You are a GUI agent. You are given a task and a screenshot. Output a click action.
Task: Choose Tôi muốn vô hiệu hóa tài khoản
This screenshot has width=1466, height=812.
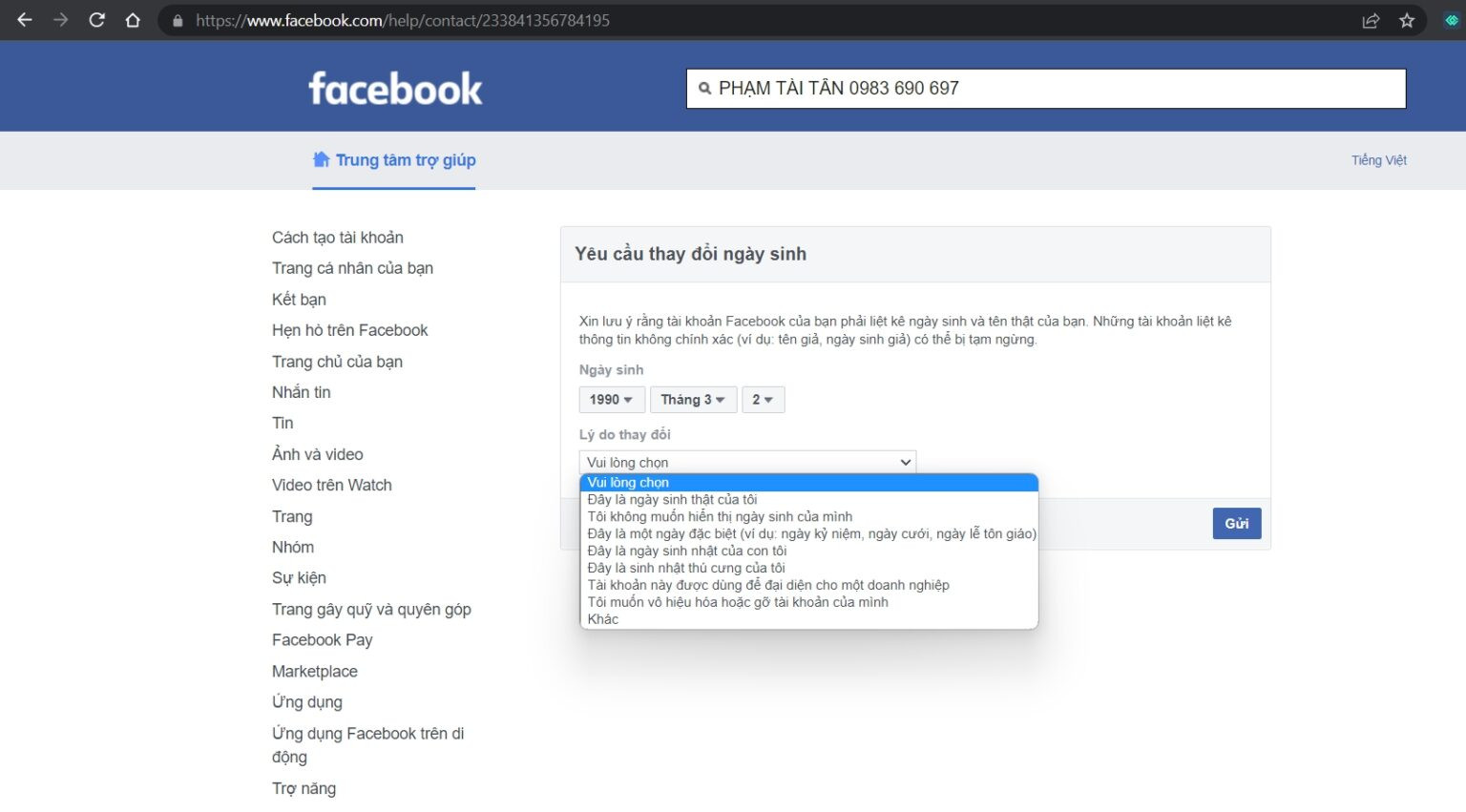tap(808, 603)
